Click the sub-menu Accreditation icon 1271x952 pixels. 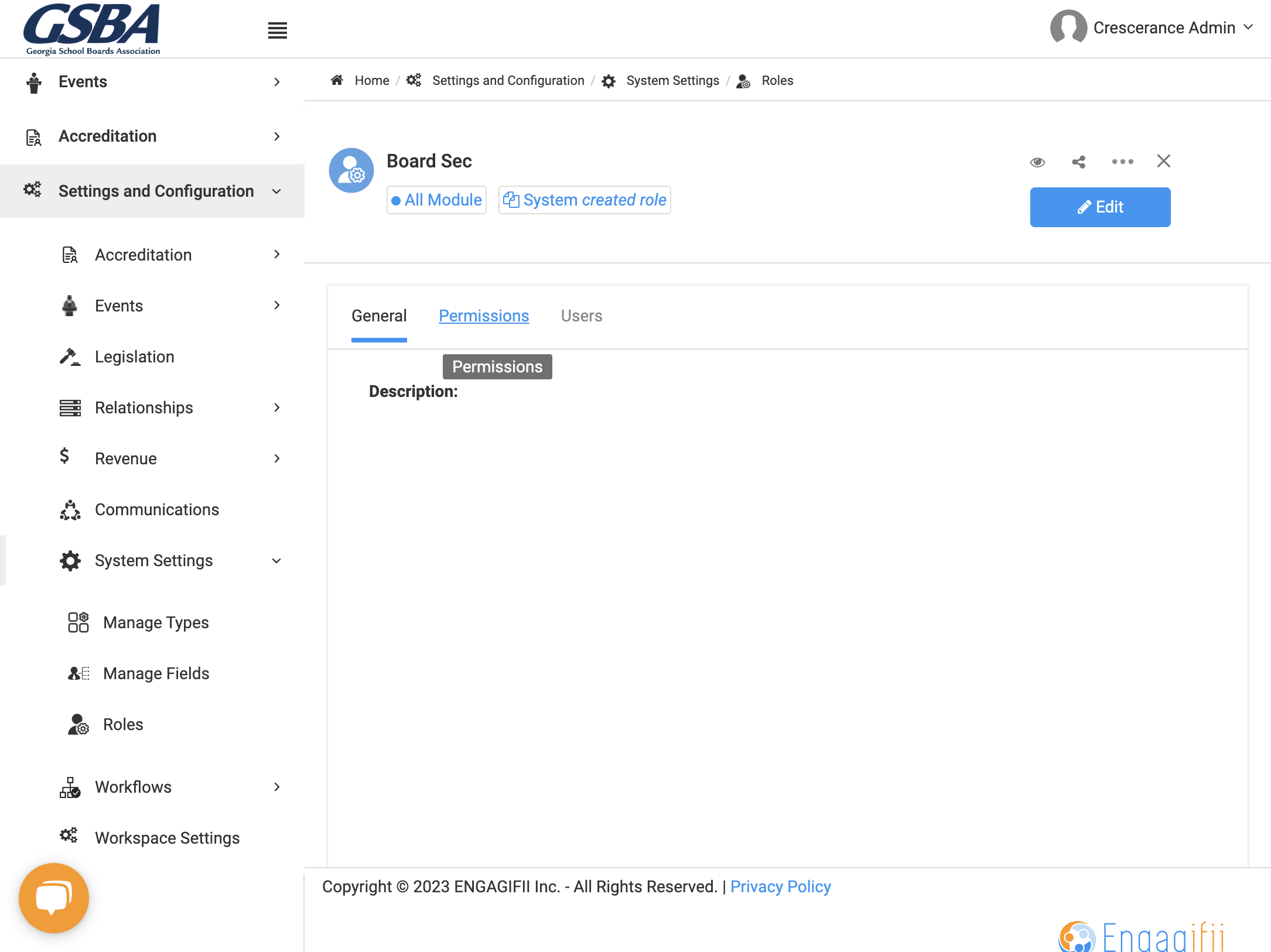70,255
